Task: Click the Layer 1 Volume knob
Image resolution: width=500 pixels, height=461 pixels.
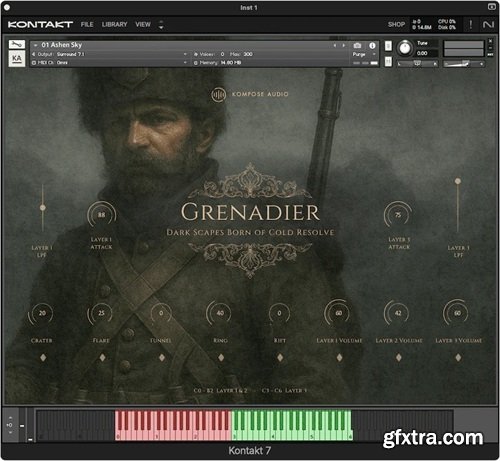Action: [x=338, y=313]
